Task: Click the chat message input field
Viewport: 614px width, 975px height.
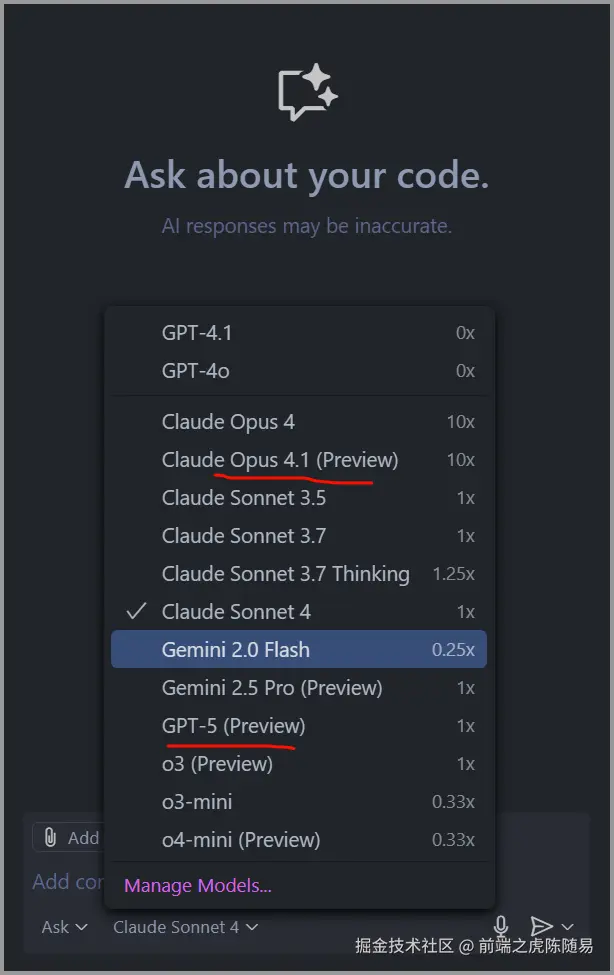Action: (62, 882)
